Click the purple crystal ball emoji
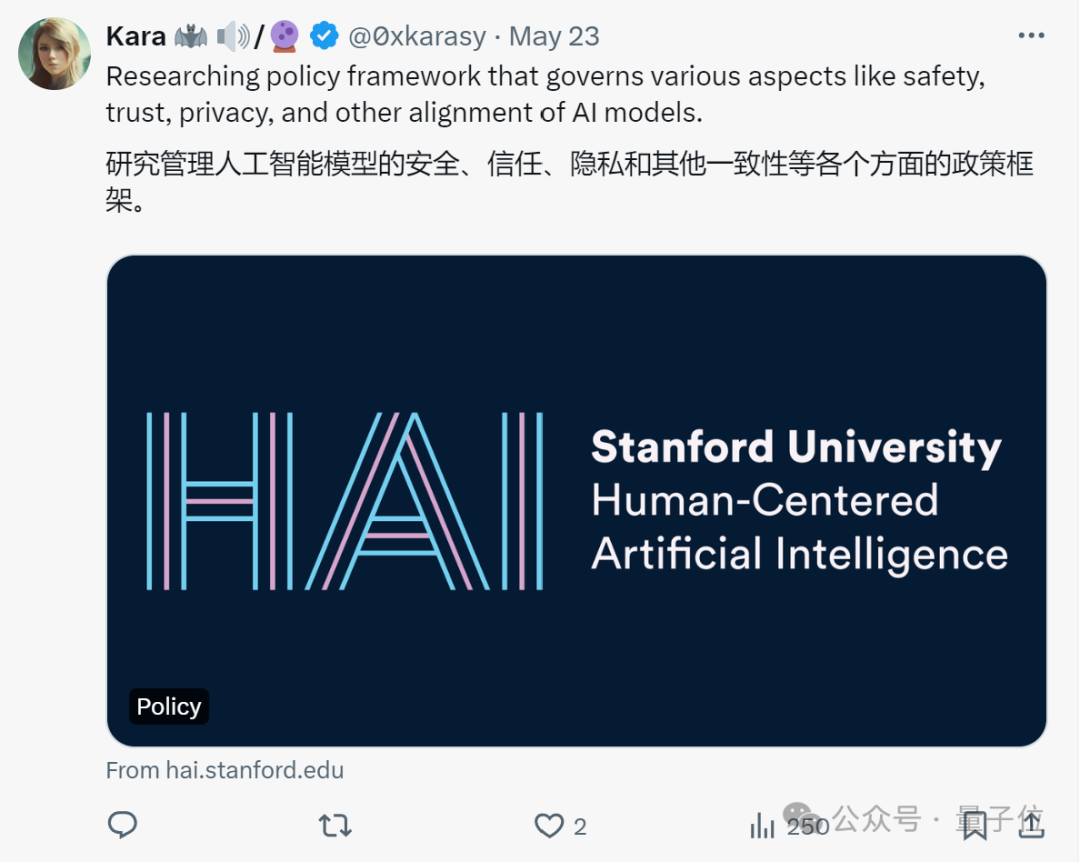The image size is (1080, 862). [285, 37]
